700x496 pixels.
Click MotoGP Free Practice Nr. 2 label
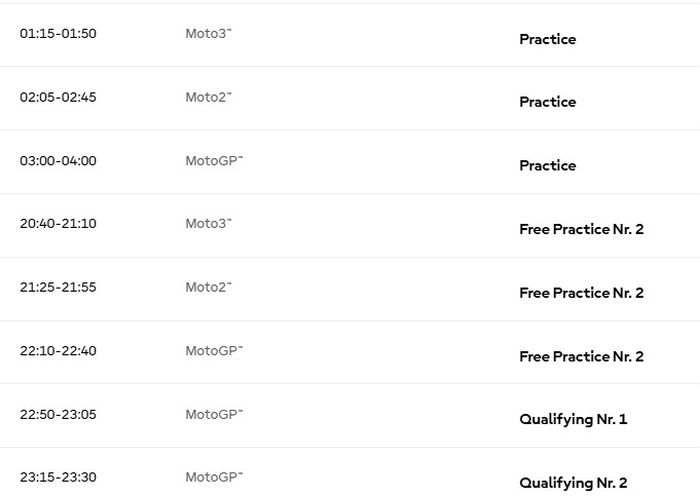click(x=581, y=356)
